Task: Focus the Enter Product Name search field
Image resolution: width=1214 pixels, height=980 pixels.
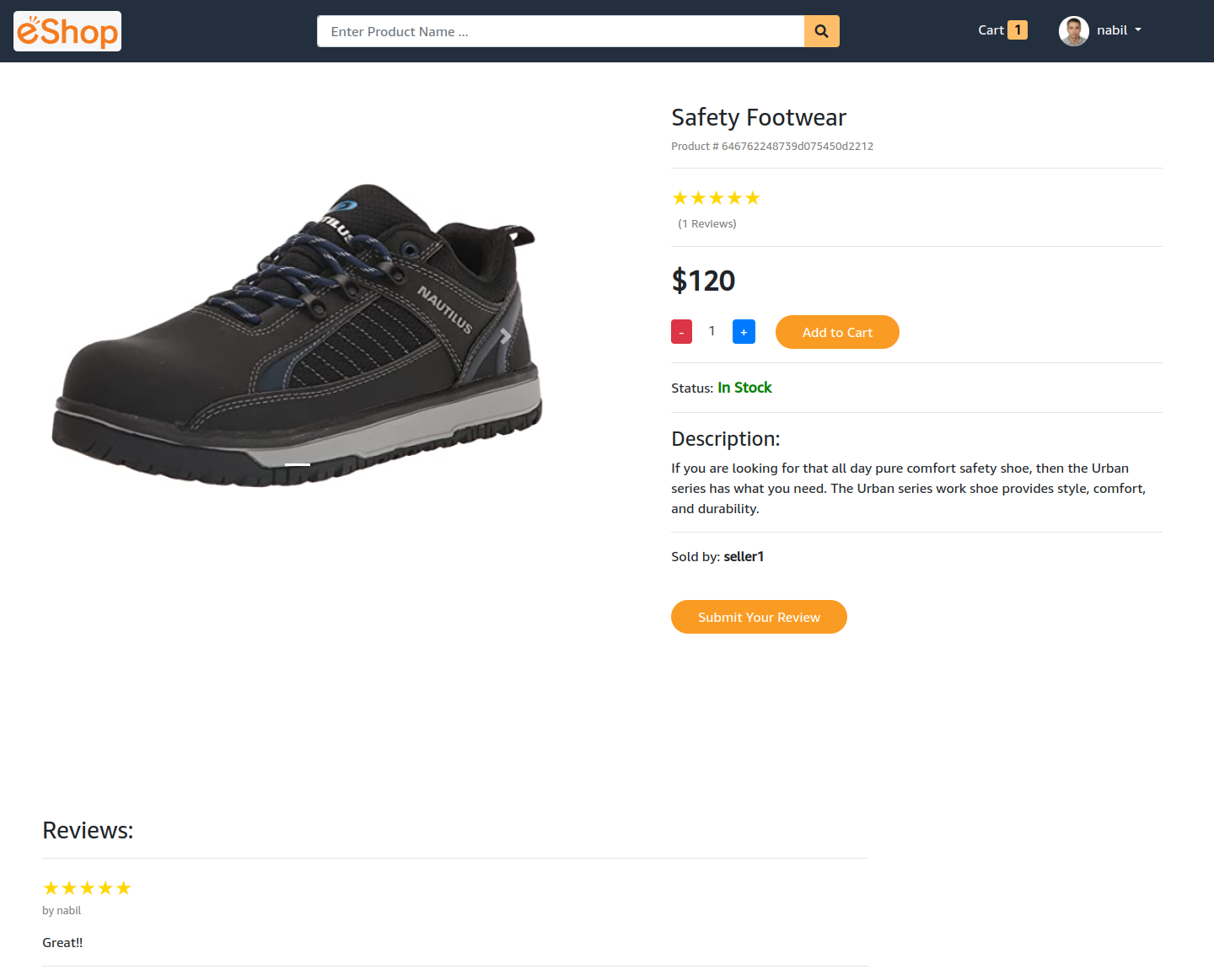Action: tap(561, 31)
